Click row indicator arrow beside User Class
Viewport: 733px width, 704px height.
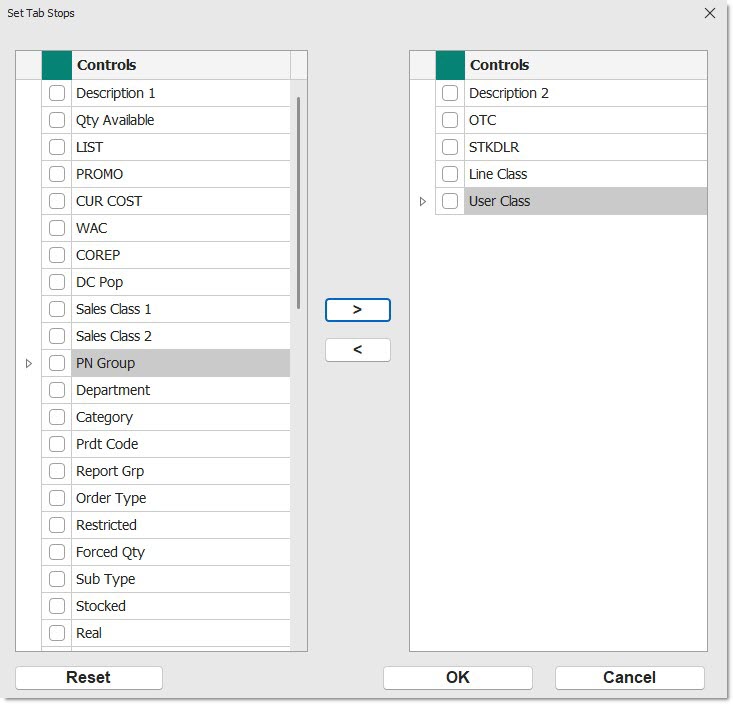point(422,201)
